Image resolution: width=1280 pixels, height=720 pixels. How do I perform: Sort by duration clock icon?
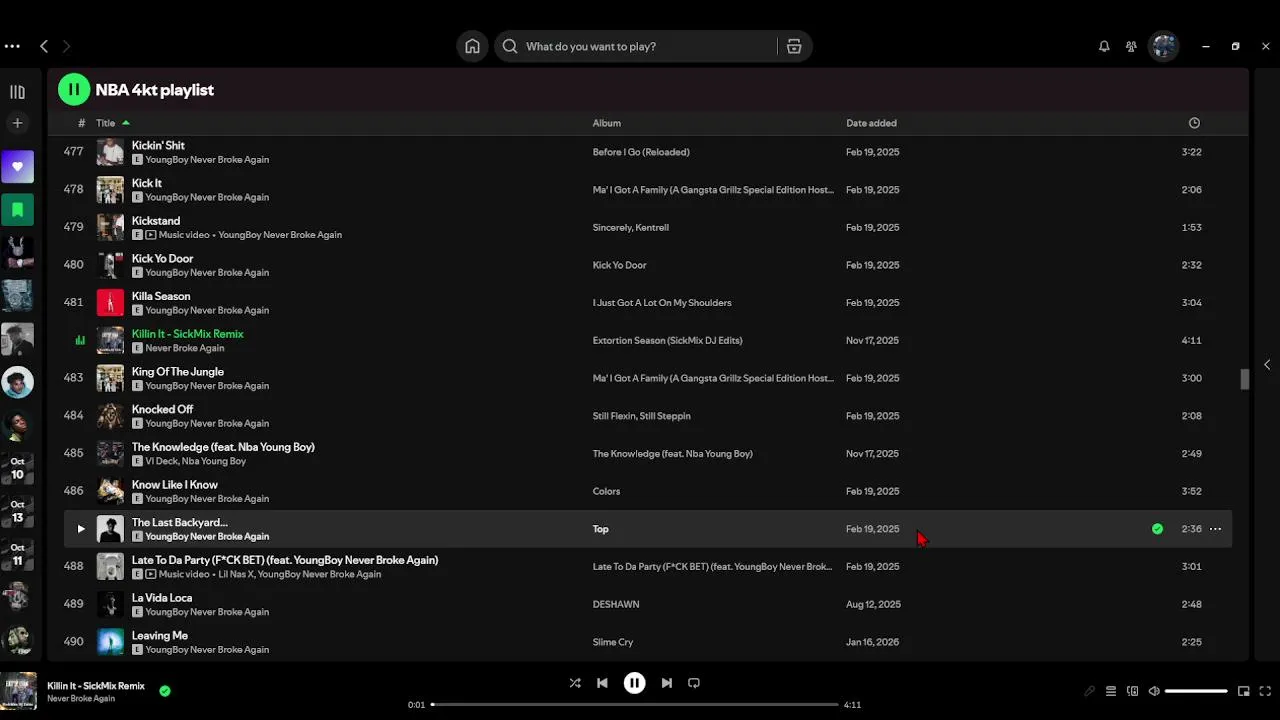[1194, 123]
